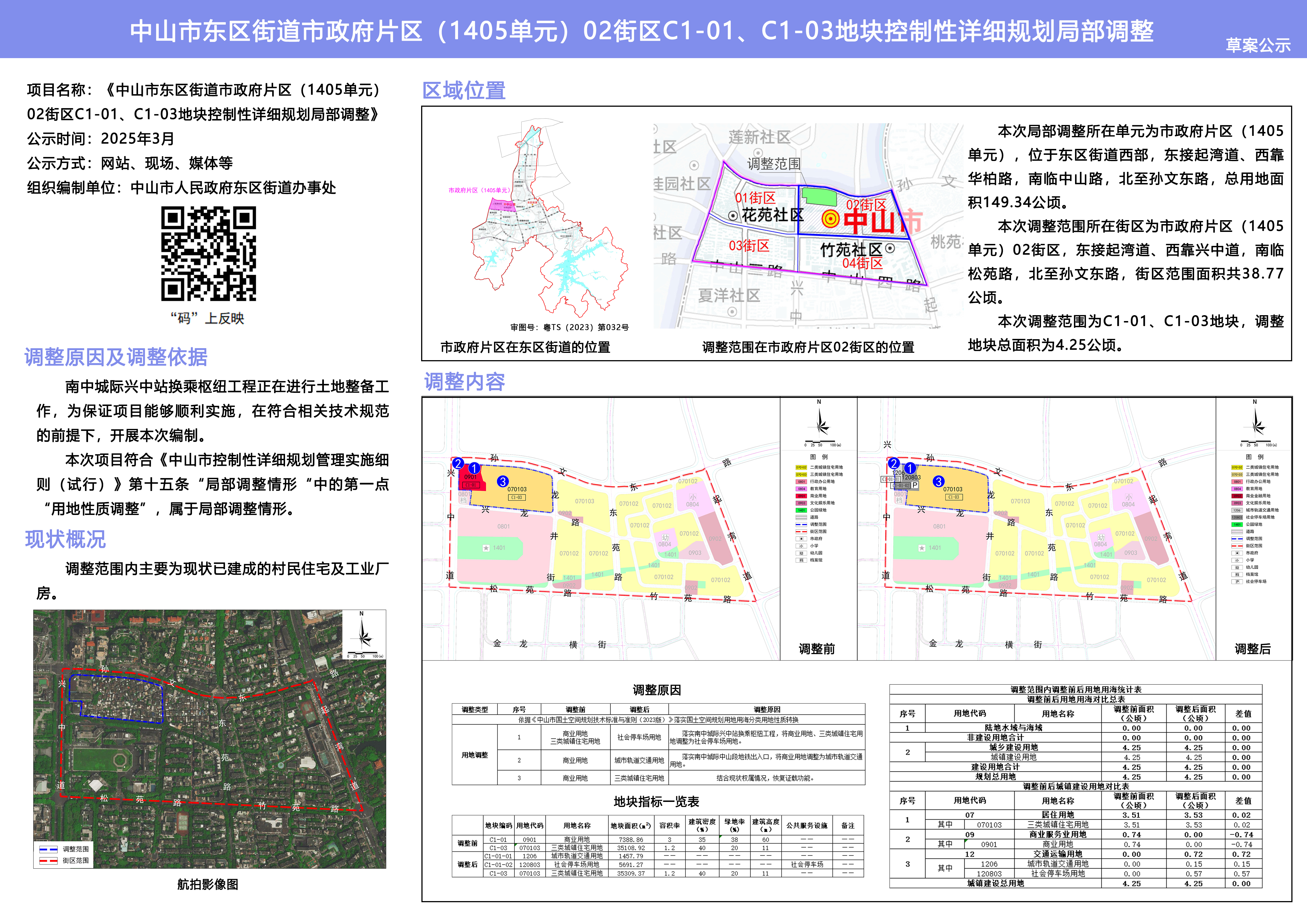Click the green rectangle in the 02街区 location map
The height and width of the screenshot is (924, 1307).
[x=819, y=196]
